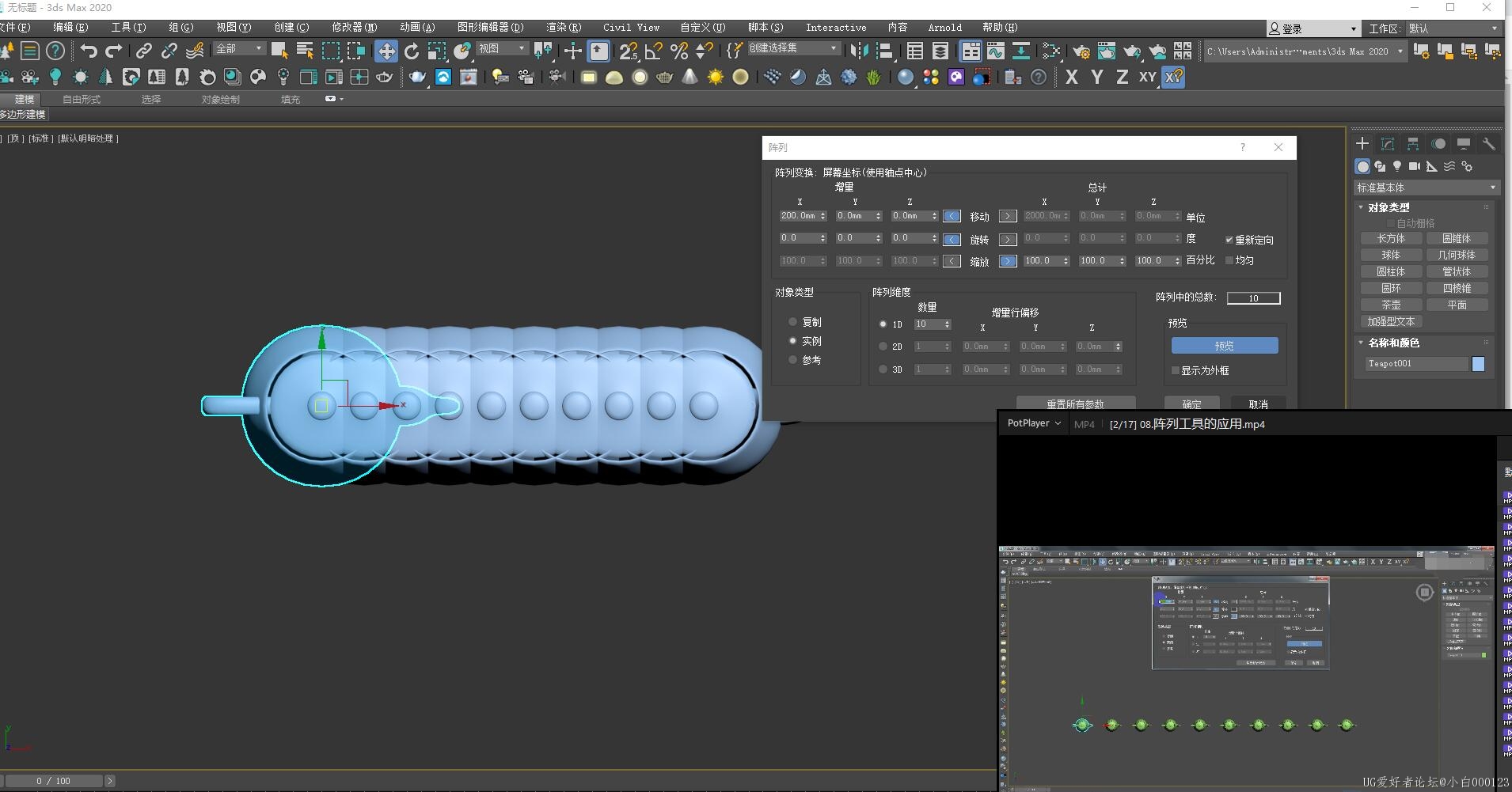
Task: Open the 工作区 默认 dropdown
Action: [1453, 28]
